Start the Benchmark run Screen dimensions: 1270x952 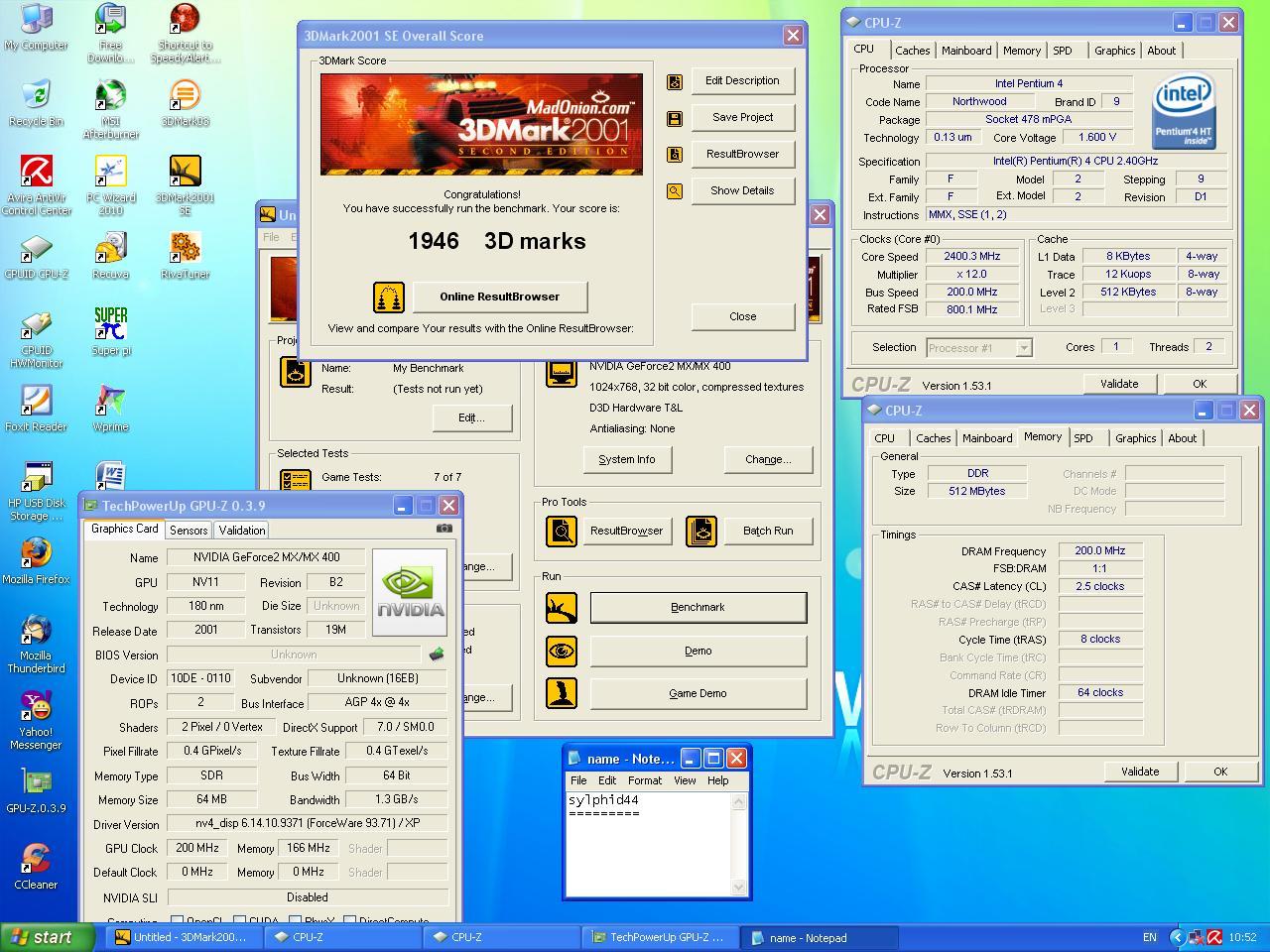(x=698, y=607)
